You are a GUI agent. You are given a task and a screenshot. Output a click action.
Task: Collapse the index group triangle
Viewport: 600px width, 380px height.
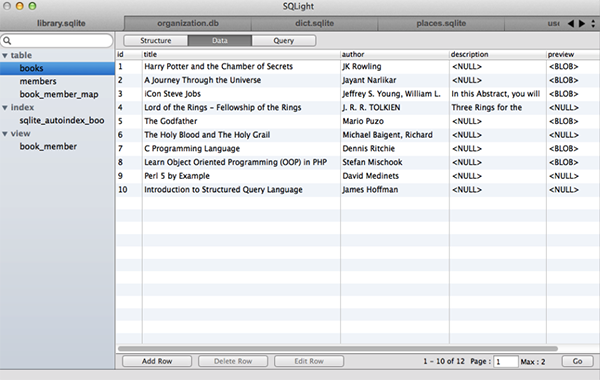tap(5, 108)
